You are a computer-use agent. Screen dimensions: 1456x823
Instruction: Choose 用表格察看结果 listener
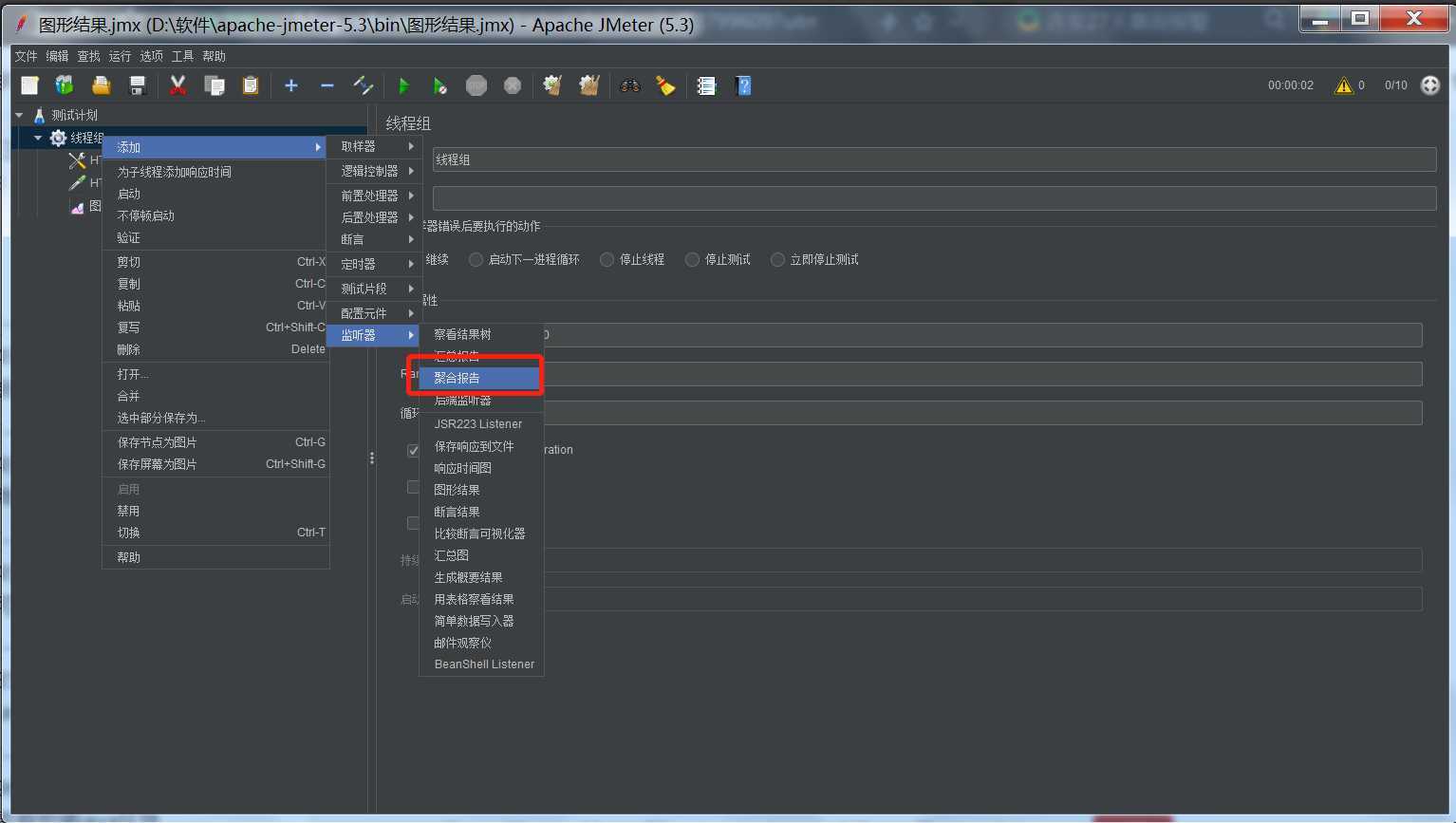tap(481, 599)
